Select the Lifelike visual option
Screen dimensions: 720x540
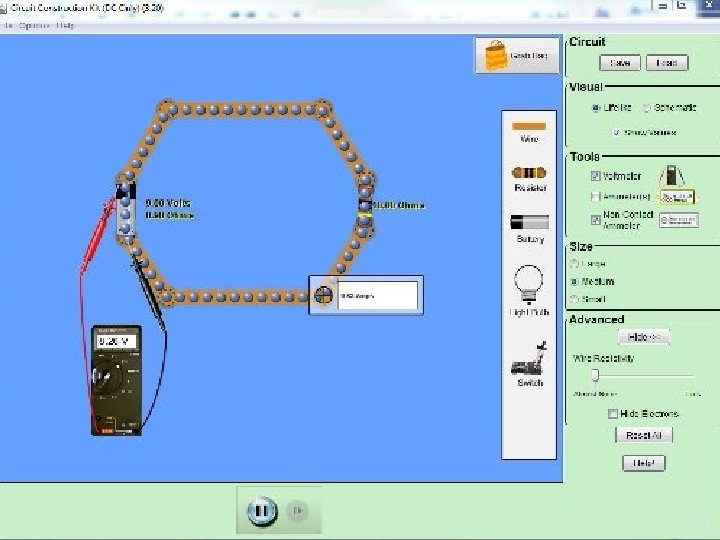point(596,108)
